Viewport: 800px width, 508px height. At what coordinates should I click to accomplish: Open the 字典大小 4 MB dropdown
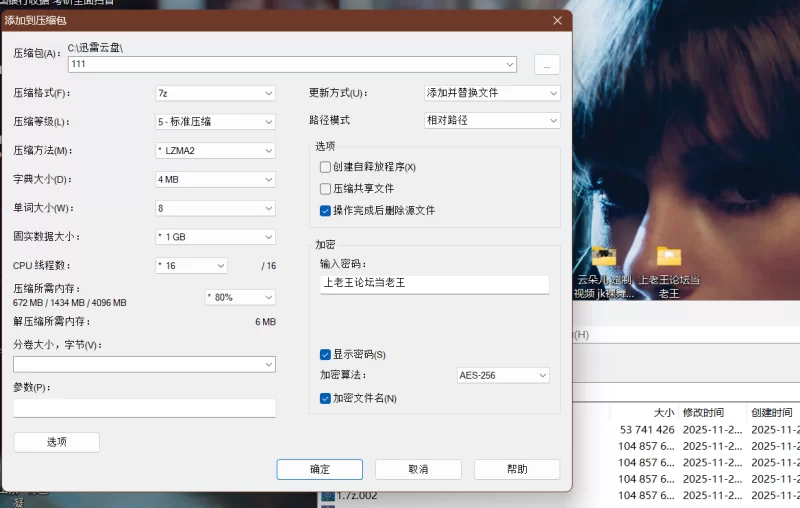[x=215, y=180]
